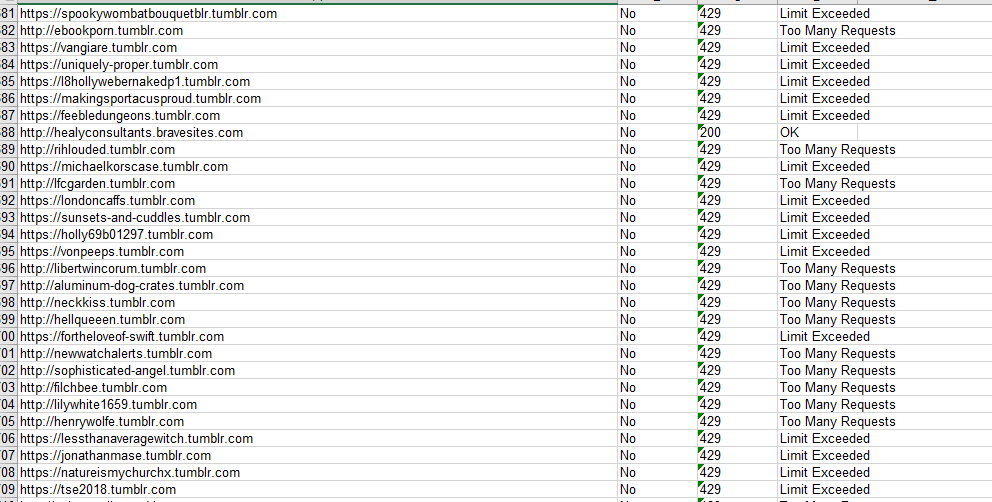Select Limit Exceeded in vonpeeps row
The image size is (992, 502).
825,252
